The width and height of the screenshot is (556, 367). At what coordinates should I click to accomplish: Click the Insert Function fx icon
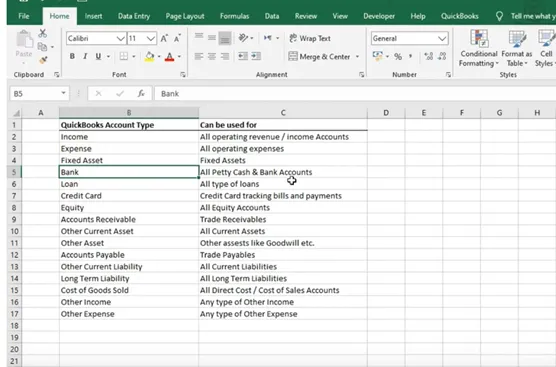point(141,94)
